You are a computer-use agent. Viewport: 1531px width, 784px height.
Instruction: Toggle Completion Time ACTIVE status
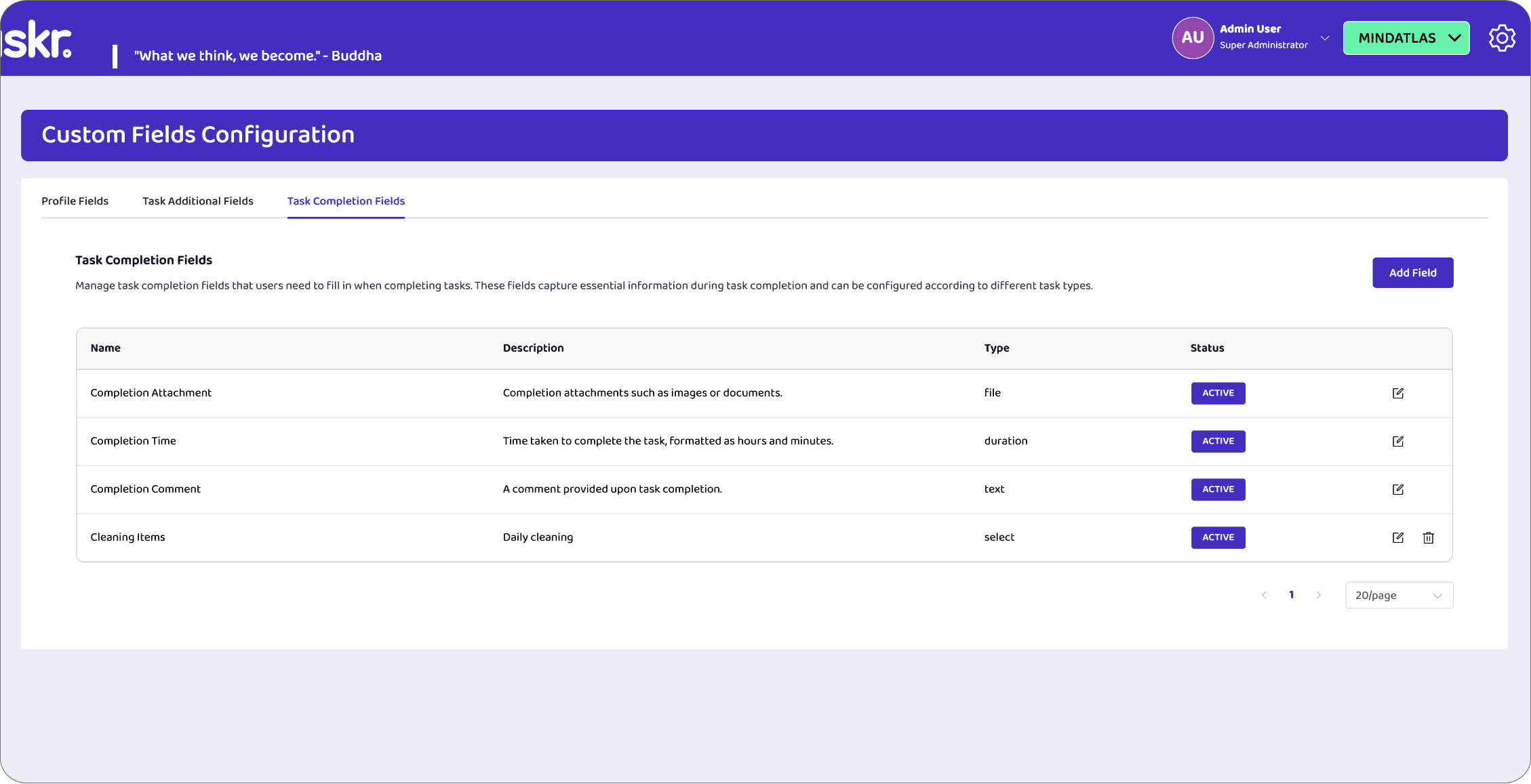tap(1218, 441)
